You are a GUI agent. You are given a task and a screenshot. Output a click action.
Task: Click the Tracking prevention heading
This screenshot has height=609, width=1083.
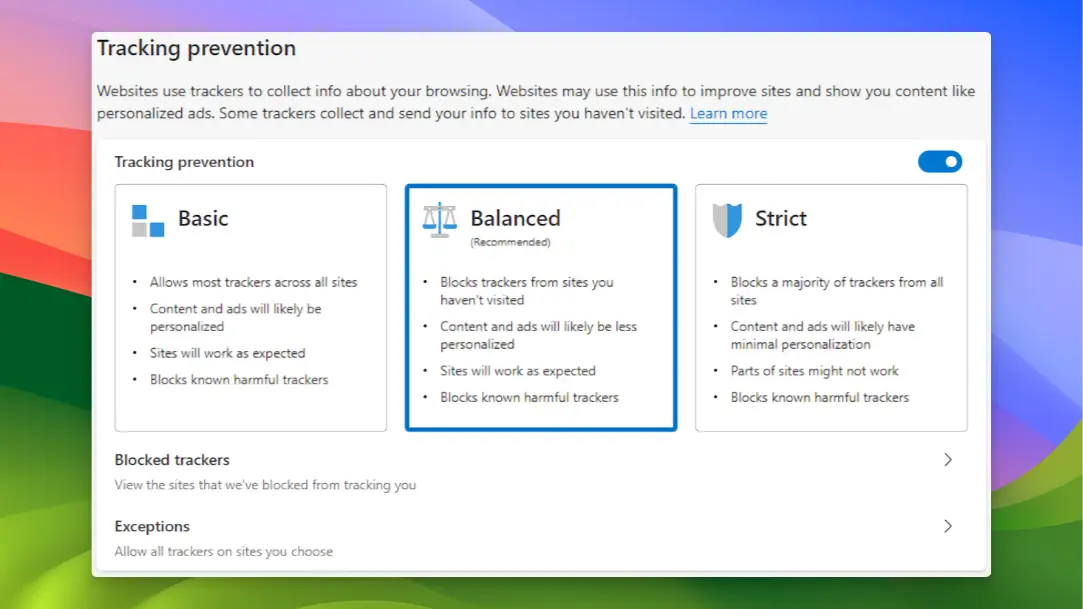click(196, 48)
